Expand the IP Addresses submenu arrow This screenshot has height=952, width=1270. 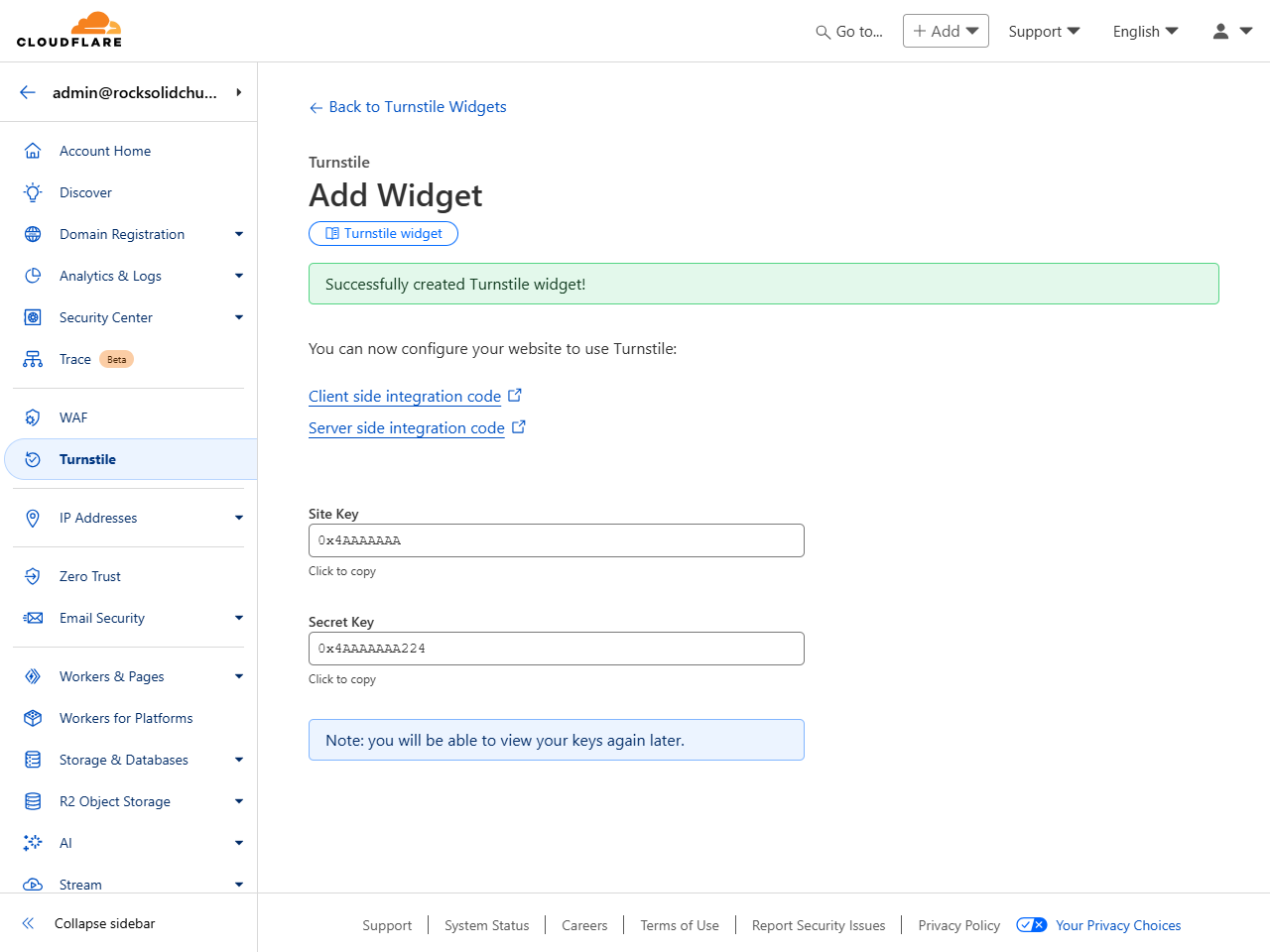[239, 518]
